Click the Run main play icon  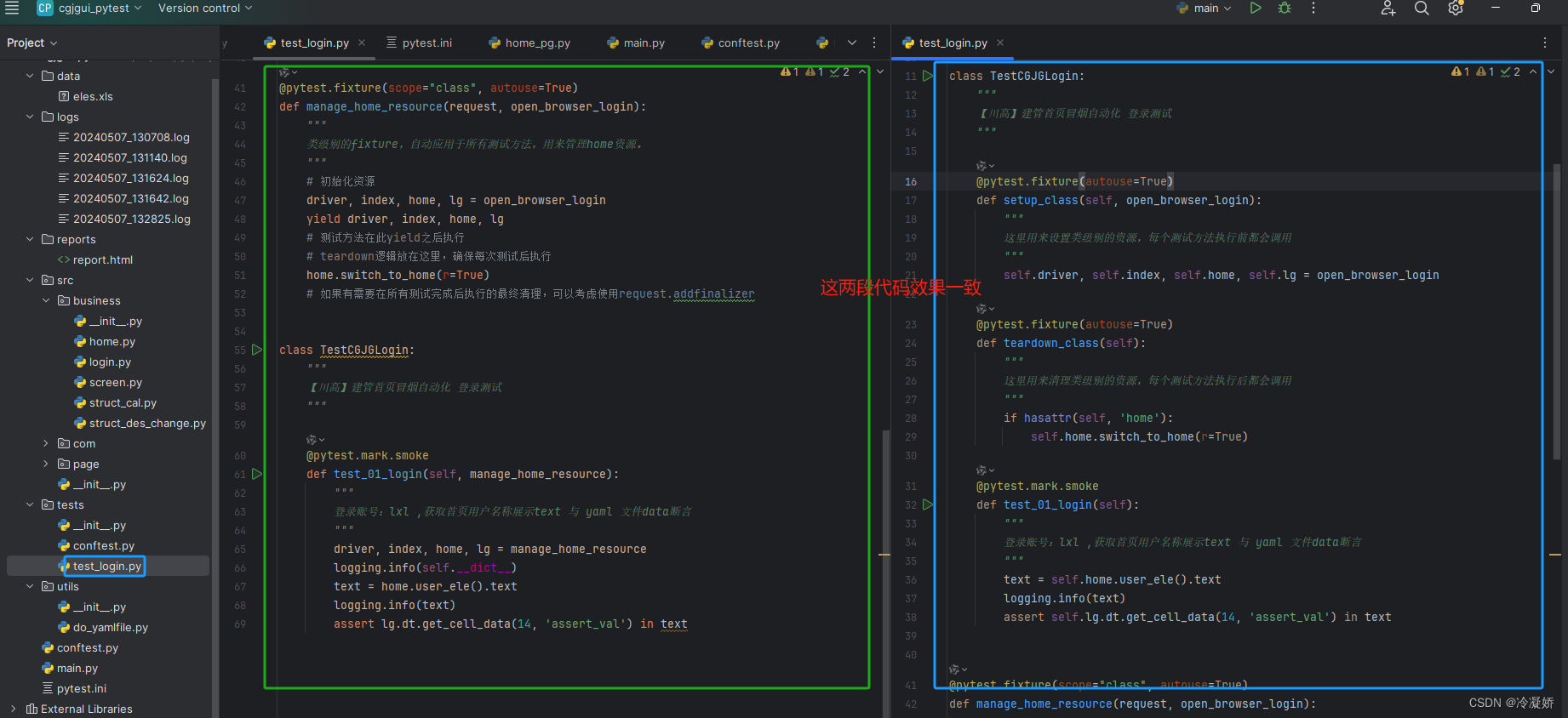[x=1256, y=8]
